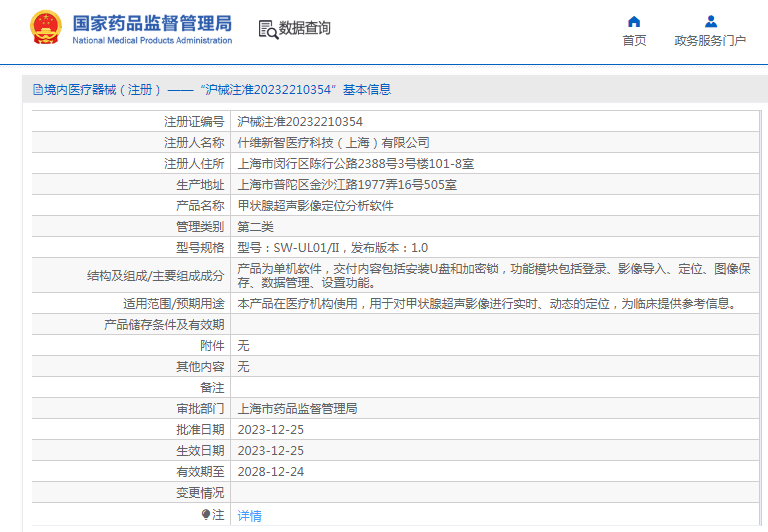Image resolution: width=768 pixels, height=532 pixels.
Task: Go to 首页 label
Action: 634,41
